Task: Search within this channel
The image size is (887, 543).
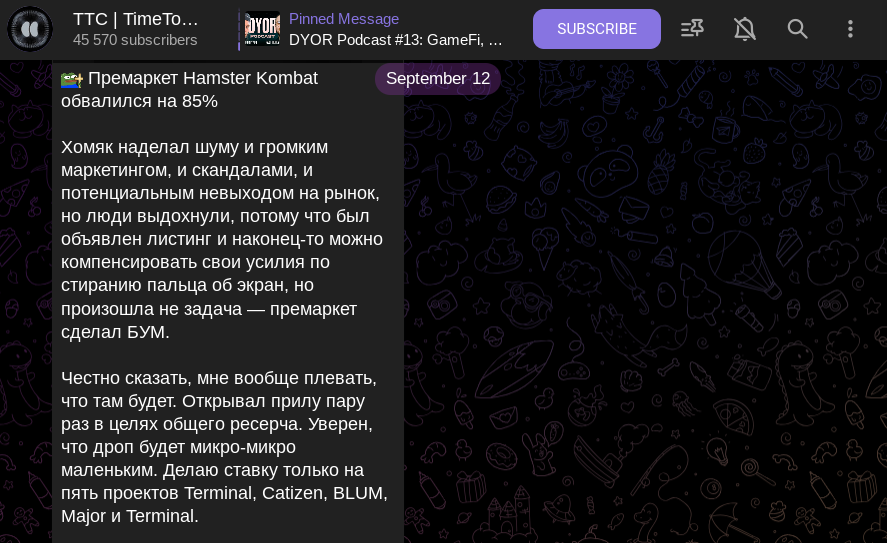Action: pos(798,29)
